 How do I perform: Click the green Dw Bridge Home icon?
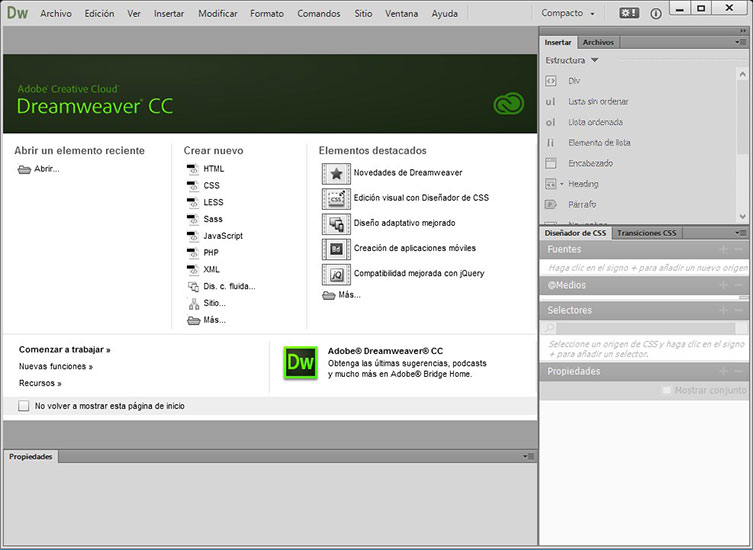tap(301, 363)
